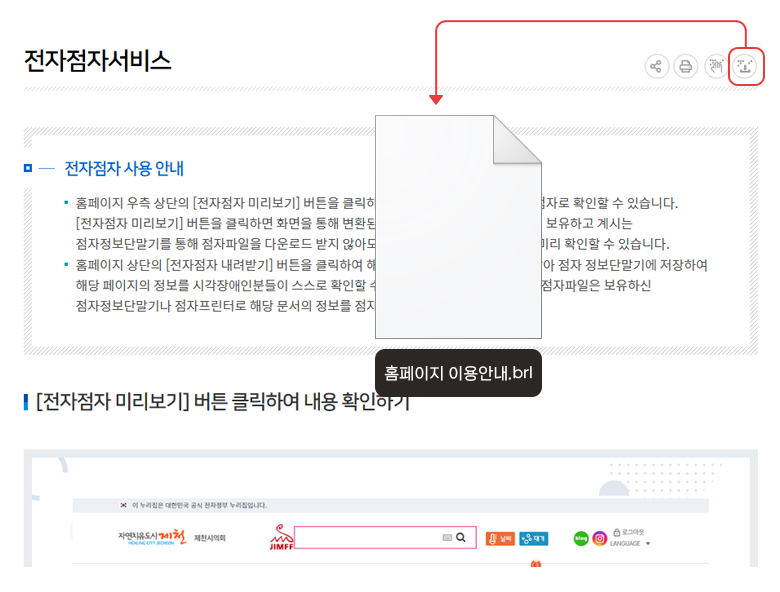The image size is (780, 592).
Task: Print the page using the printer icon
Action: coord(686,67)
